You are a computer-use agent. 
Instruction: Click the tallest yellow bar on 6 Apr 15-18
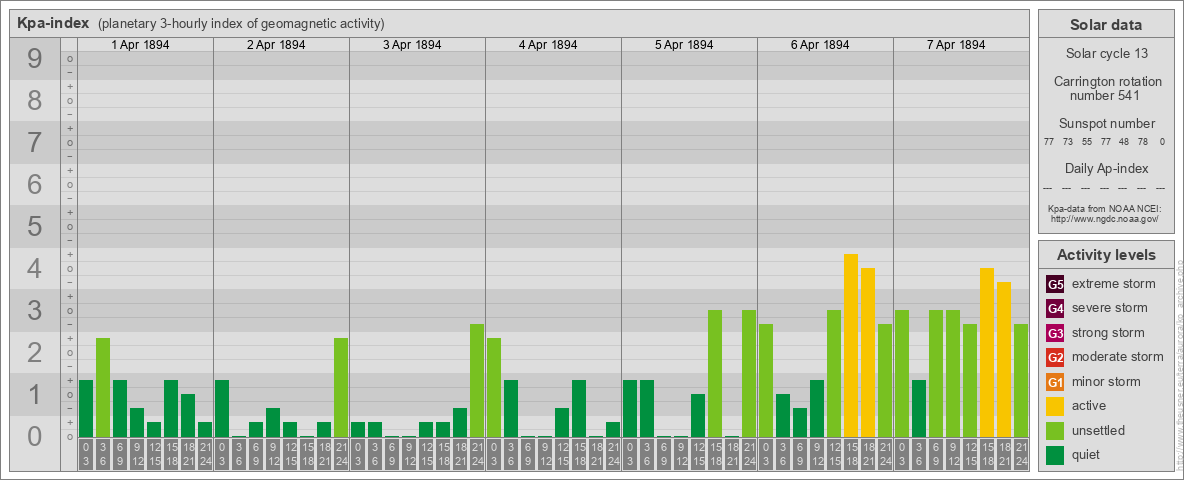point(851,346)
